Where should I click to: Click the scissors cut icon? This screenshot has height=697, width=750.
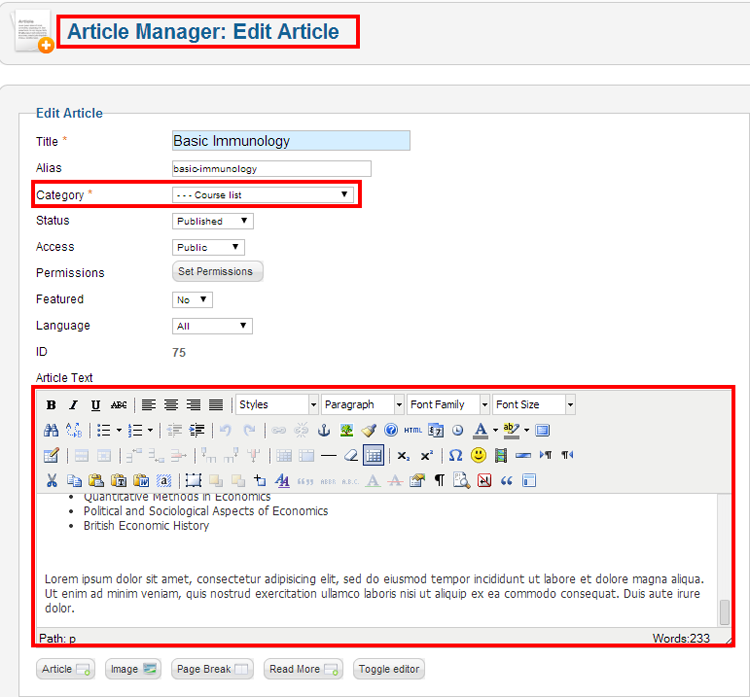tap(51, 481)
